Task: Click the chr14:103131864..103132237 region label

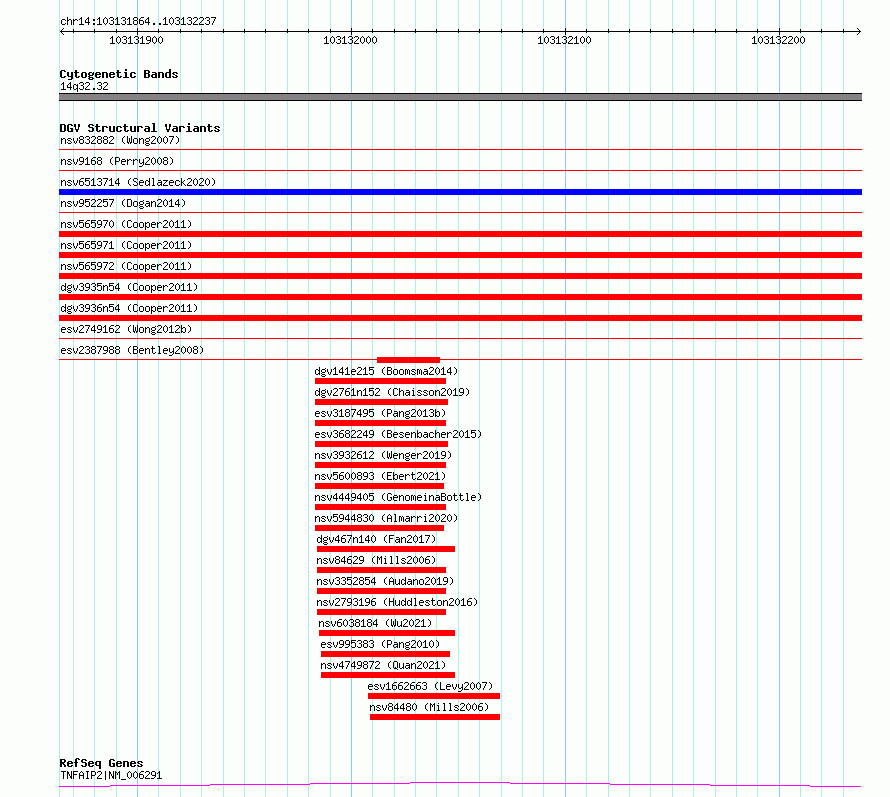Action: (138, 21)
